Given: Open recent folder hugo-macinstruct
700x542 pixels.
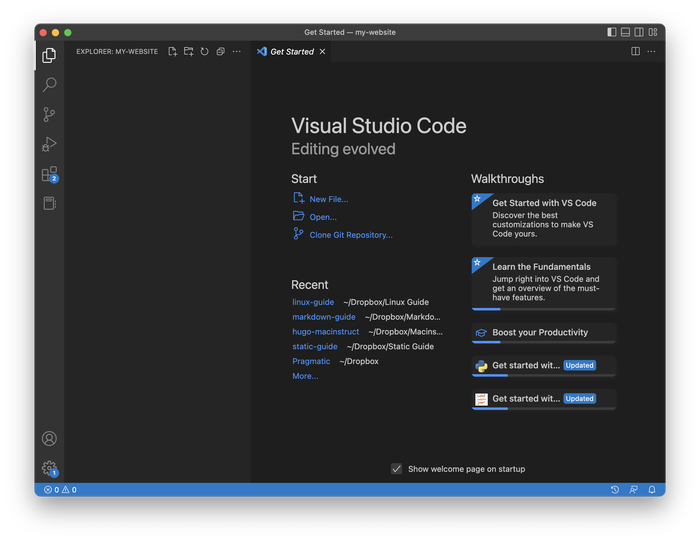Looking at the screenshot, I should coord(325,332).
